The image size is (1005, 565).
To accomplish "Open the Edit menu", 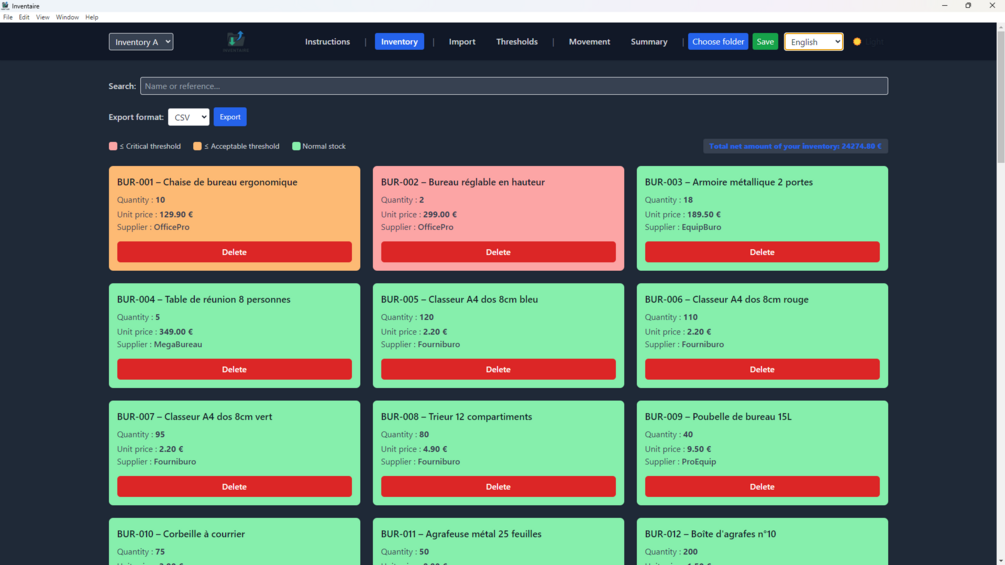I will click(x=24, y=17).
